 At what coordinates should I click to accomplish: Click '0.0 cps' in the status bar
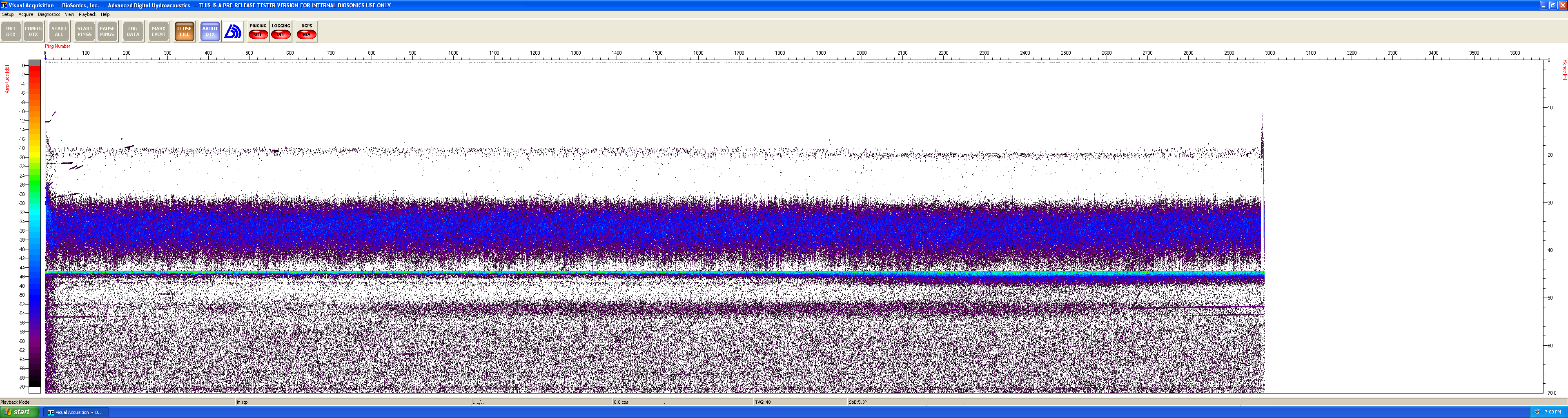coord(621,402)
